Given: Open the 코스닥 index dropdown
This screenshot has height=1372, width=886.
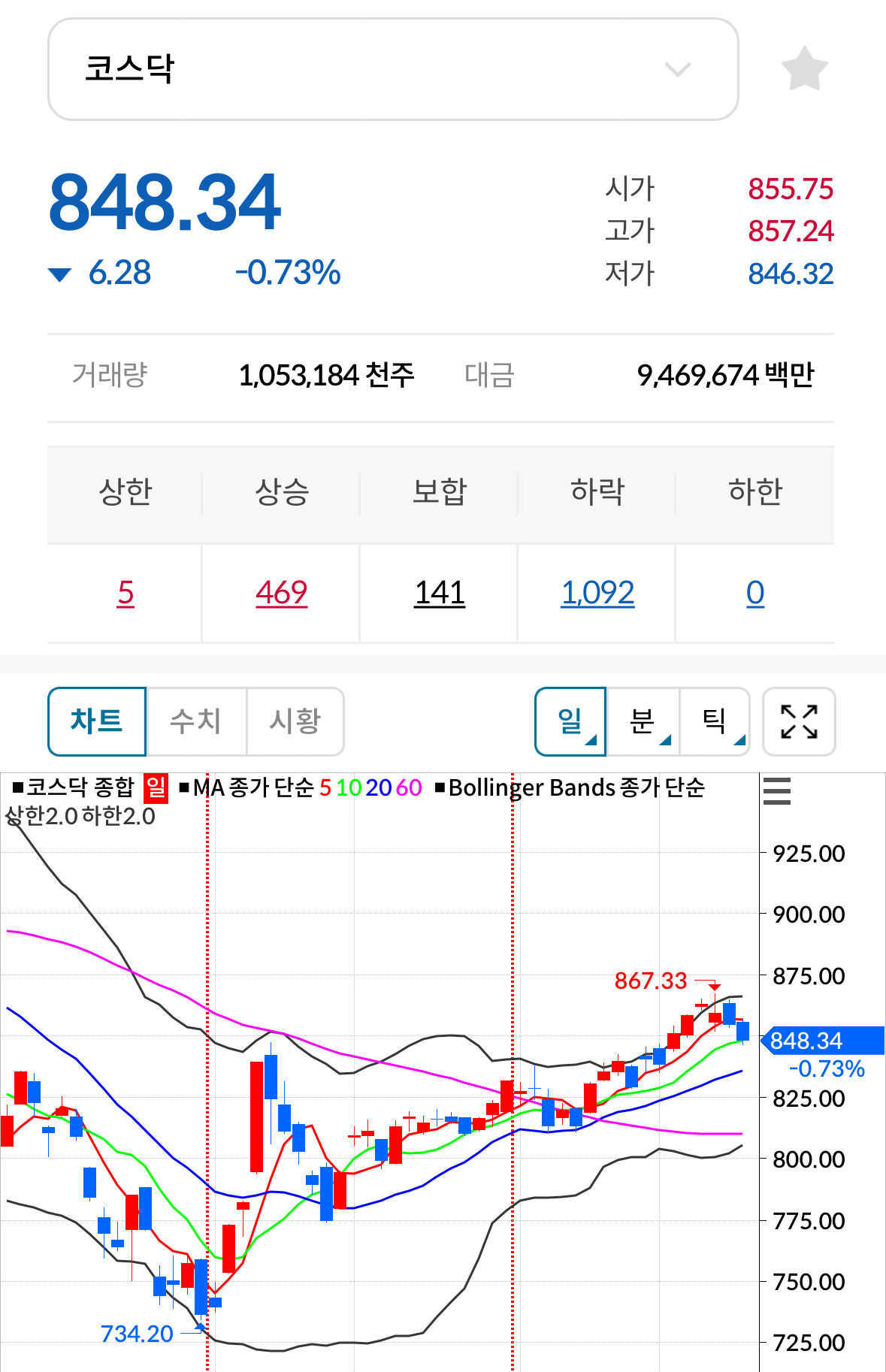Looking at the screenshot, I should (393, 69).
